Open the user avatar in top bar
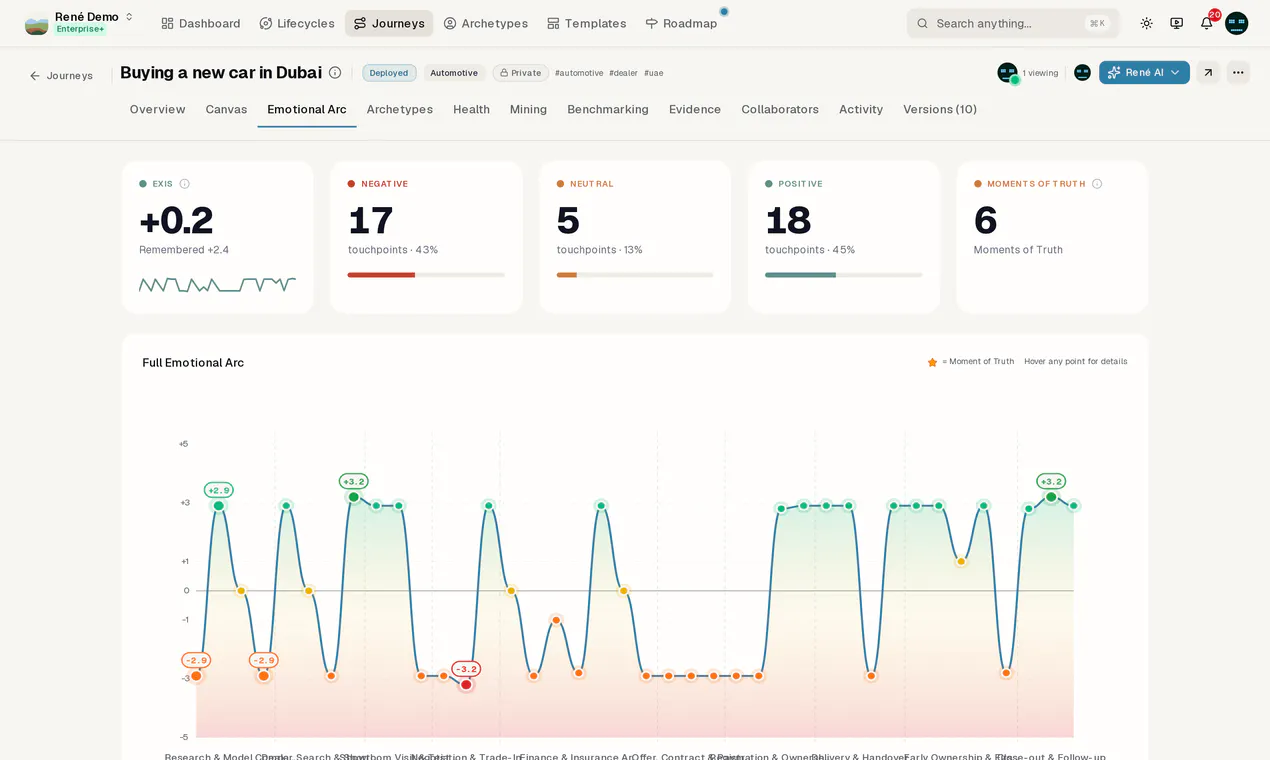1270x760 pixels. pyautogui.click(x=1237, y=23)
